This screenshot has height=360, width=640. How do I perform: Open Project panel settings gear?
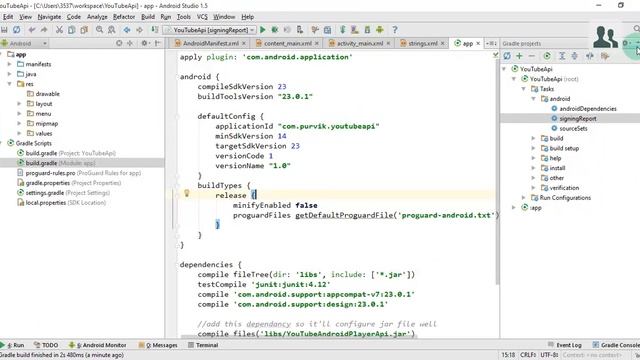coord(144,43)
